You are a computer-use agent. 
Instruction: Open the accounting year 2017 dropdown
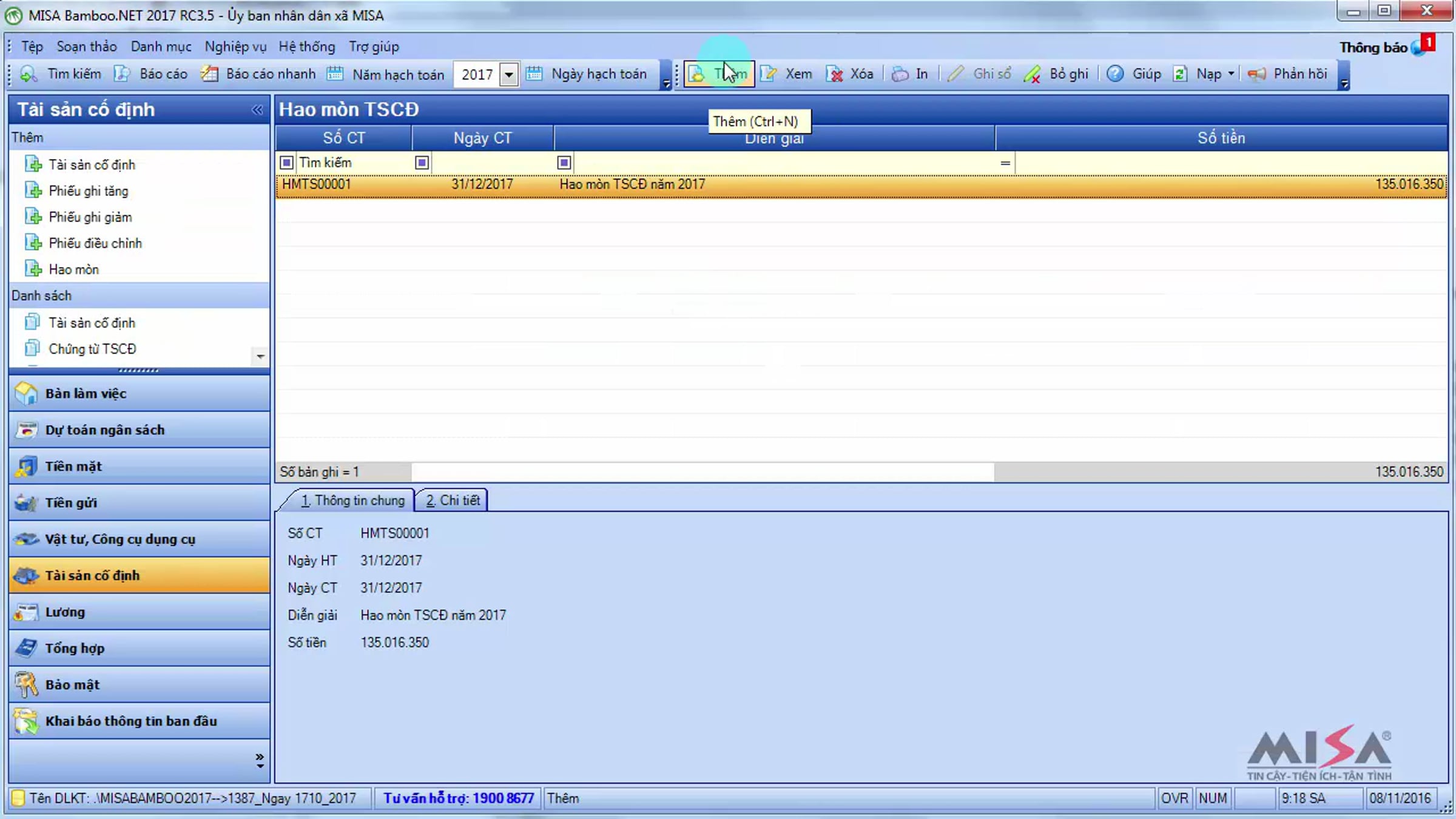click(x=509, y=75)
